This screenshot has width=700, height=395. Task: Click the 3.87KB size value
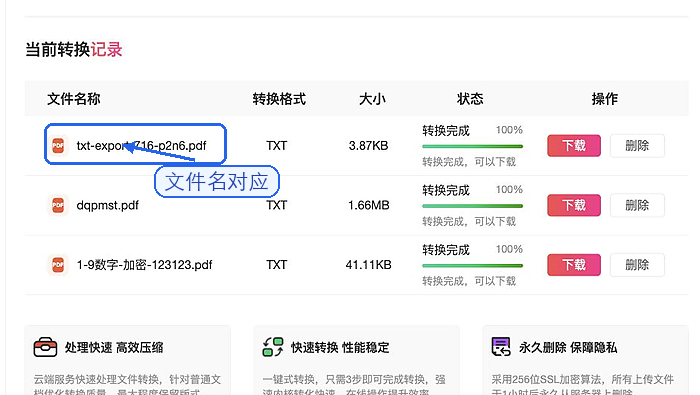(368, 146)
